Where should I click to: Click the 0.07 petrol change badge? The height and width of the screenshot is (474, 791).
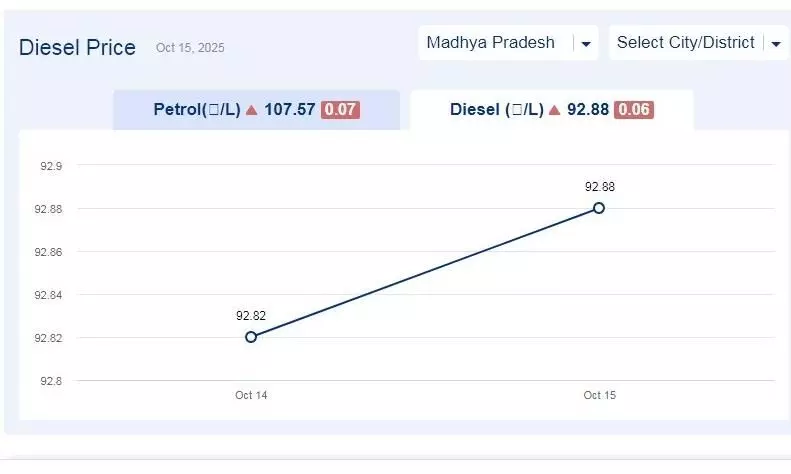(340, 110)
